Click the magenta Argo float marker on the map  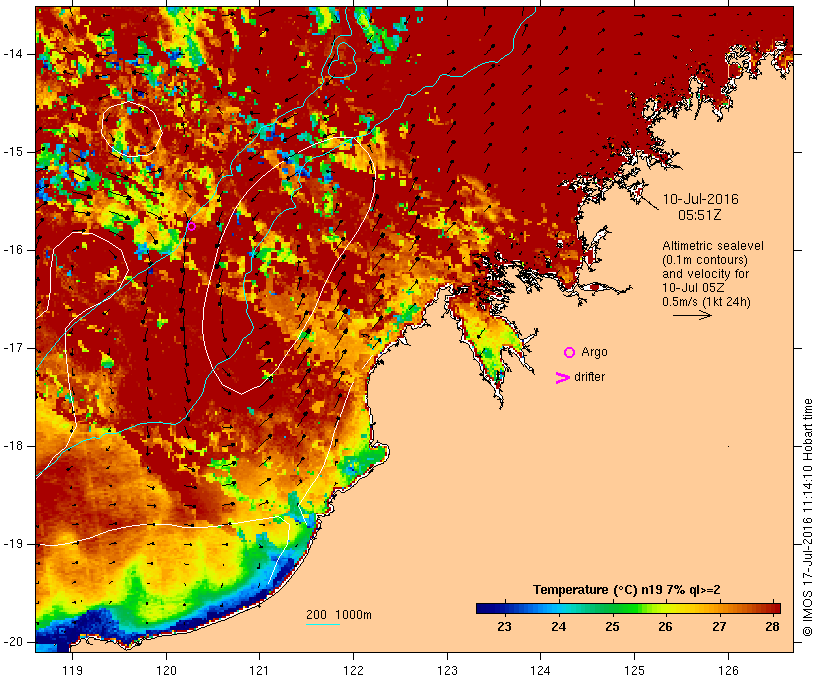click(191, 226)
